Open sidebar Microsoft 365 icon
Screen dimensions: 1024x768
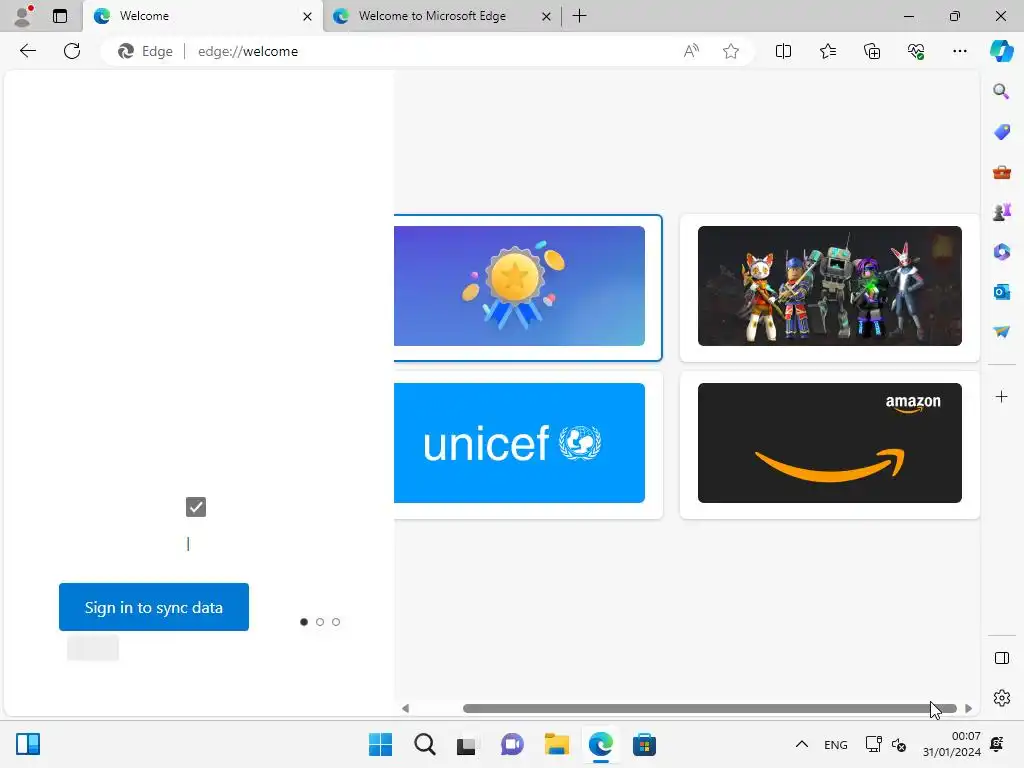(x=1001, y=251)
